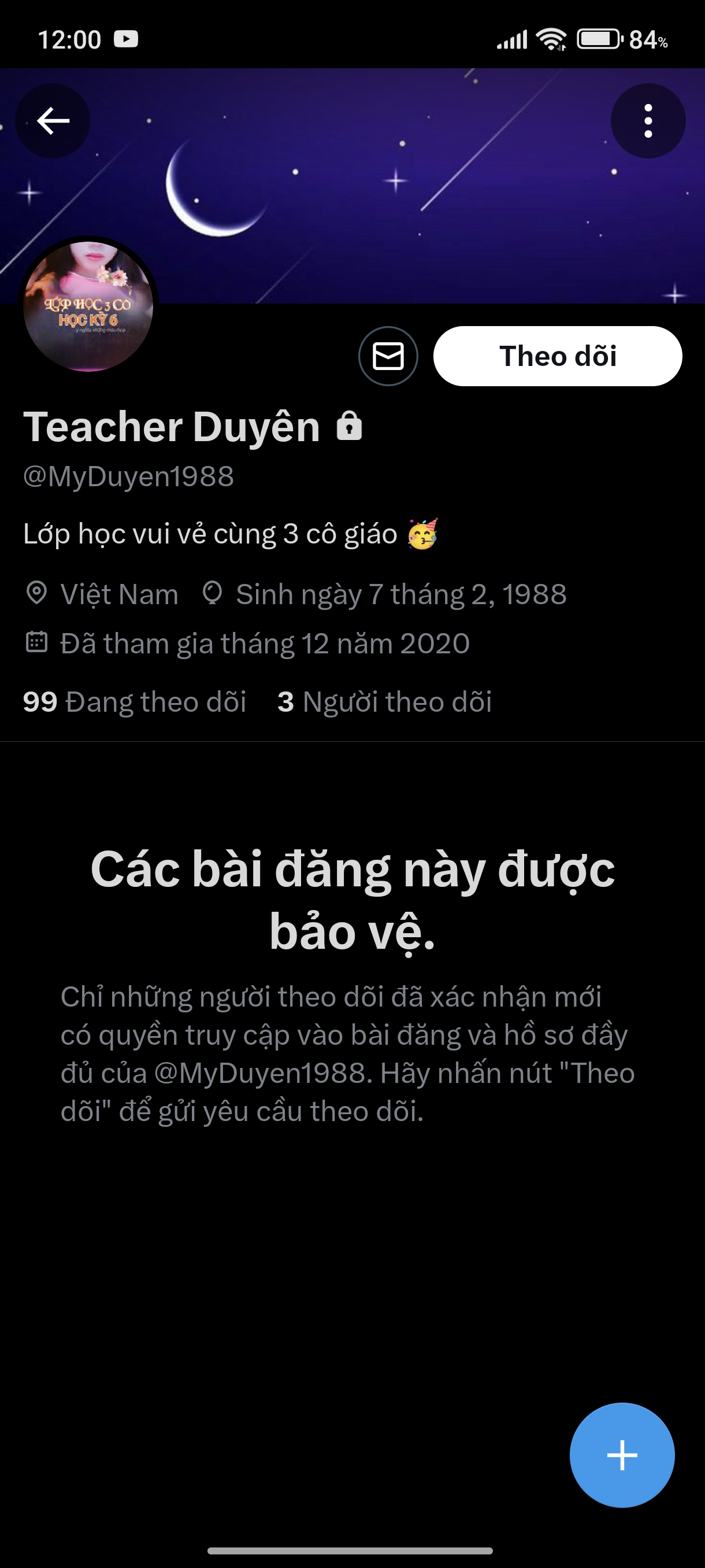Open the three-dot overflow menu
The width and height of the screenshot is (705, 1568).
pyautogui.click(x=648, y=120)
